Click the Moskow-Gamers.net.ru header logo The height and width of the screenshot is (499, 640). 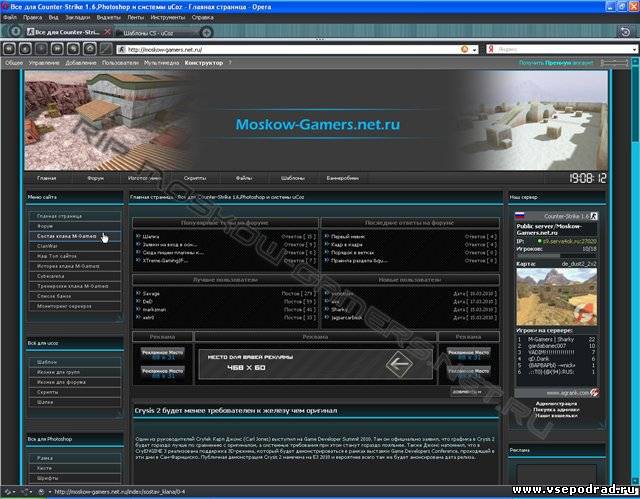[x=318, y=124]
